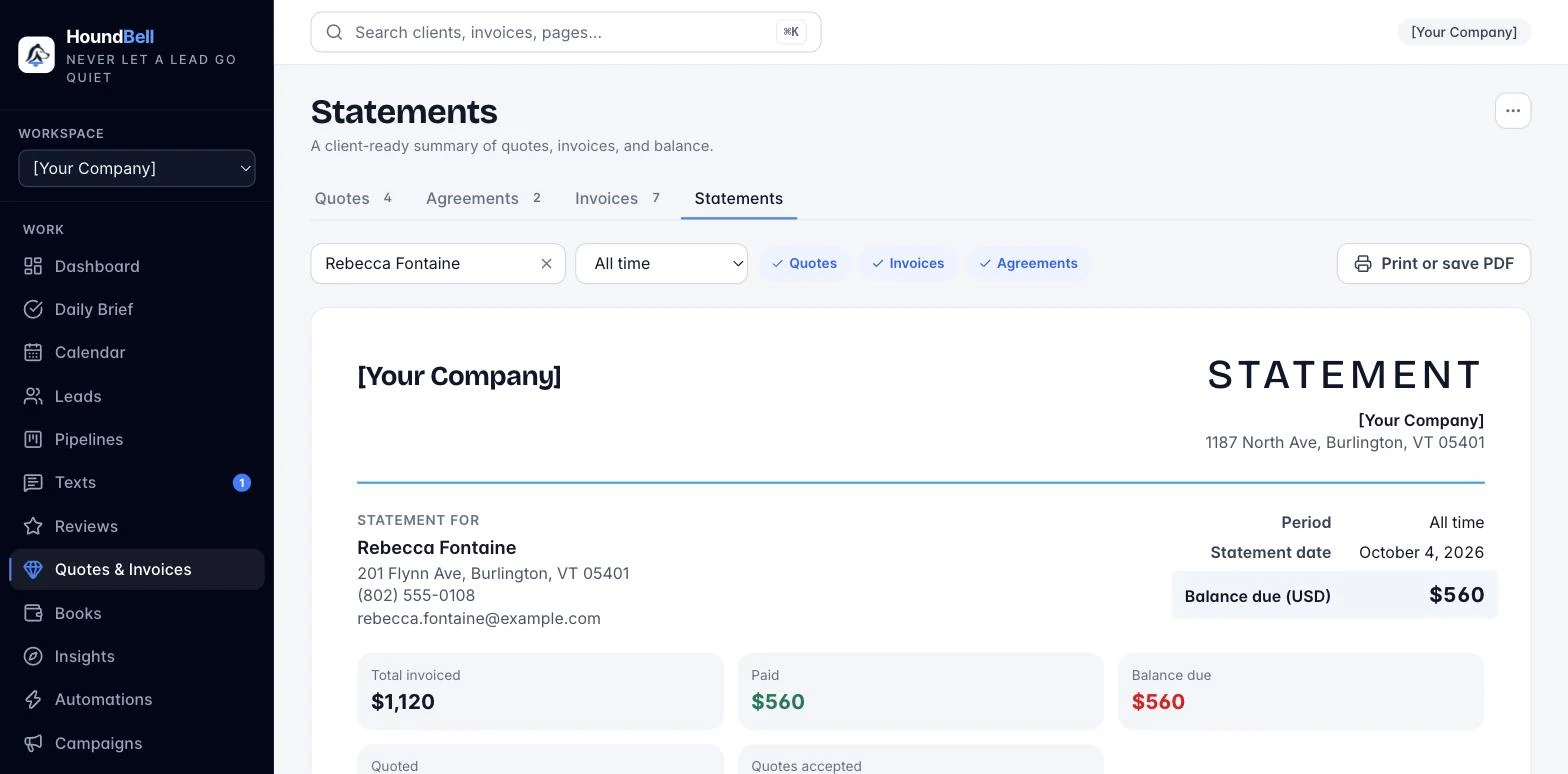Click the phone number (802) 555-0108
The height and width of the screenshot is (774, 1568).
click(x=416, y=595)
